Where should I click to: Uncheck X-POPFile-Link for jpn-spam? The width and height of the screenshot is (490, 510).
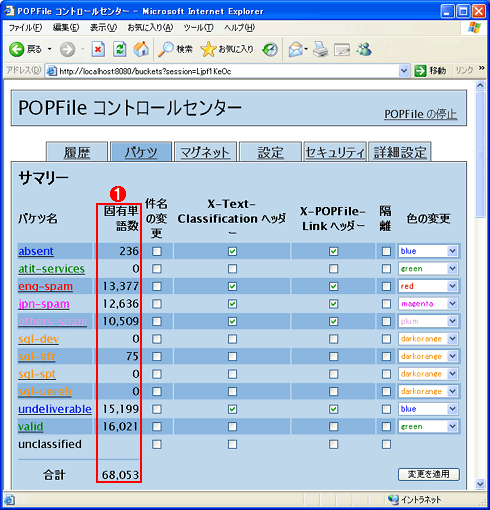[x=333, y=304]
